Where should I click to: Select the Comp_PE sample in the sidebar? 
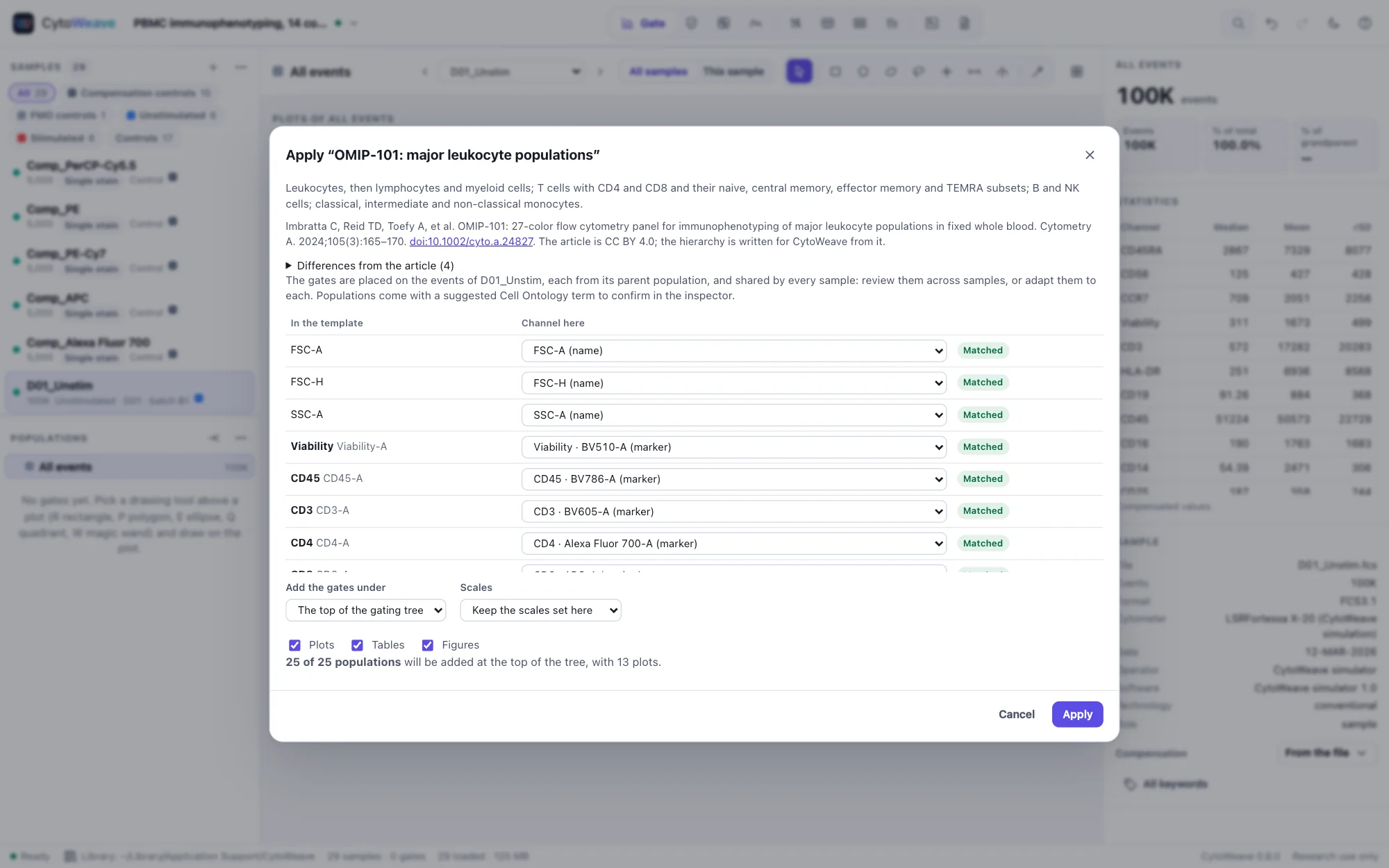(129, 216)
